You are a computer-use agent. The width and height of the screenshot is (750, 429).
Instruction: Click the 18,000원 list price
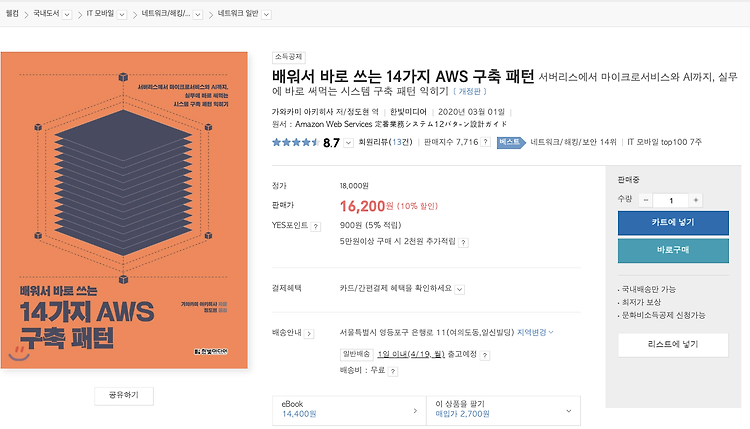[x=354, y=186]
